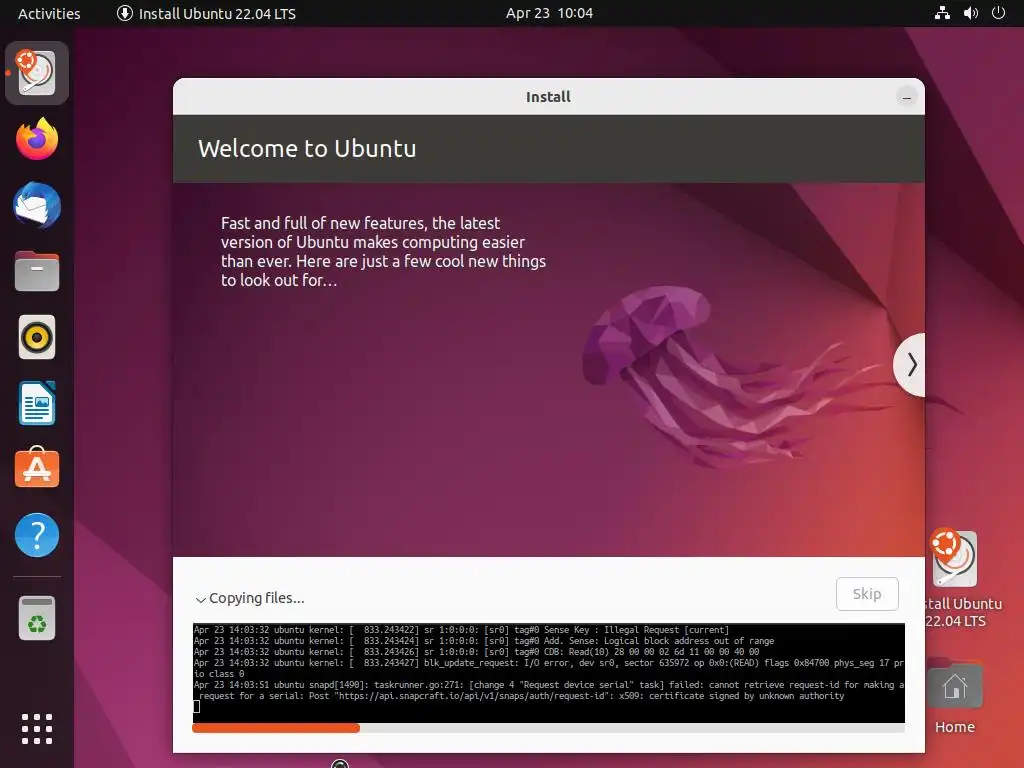Open Install Ubuntu 22.04 LTS app menu
Viewport: 1024px width, 768px height.
[206, 13]
